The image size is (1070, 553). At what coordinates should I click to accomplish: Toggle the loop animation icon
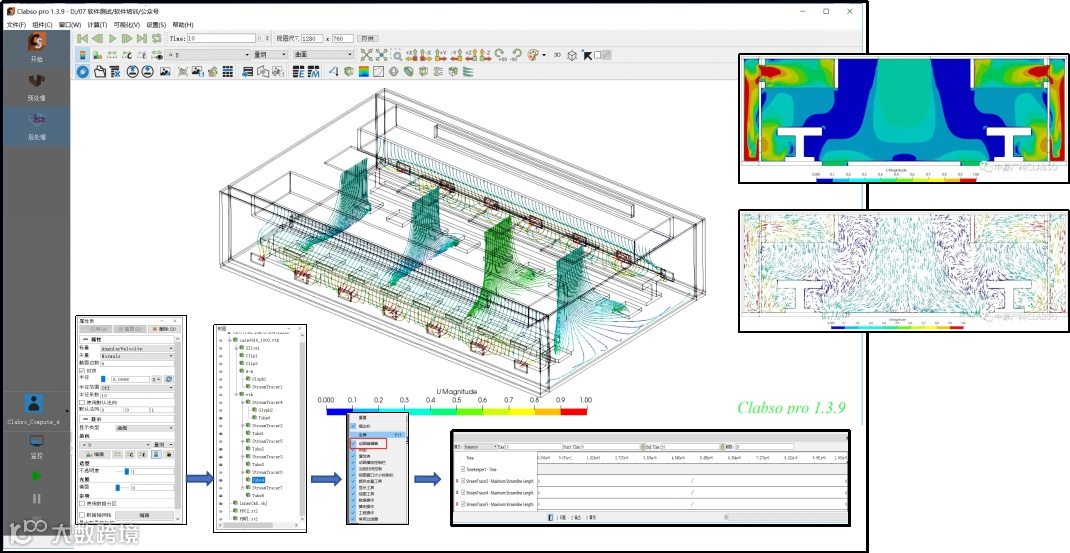tap(157, 39)
